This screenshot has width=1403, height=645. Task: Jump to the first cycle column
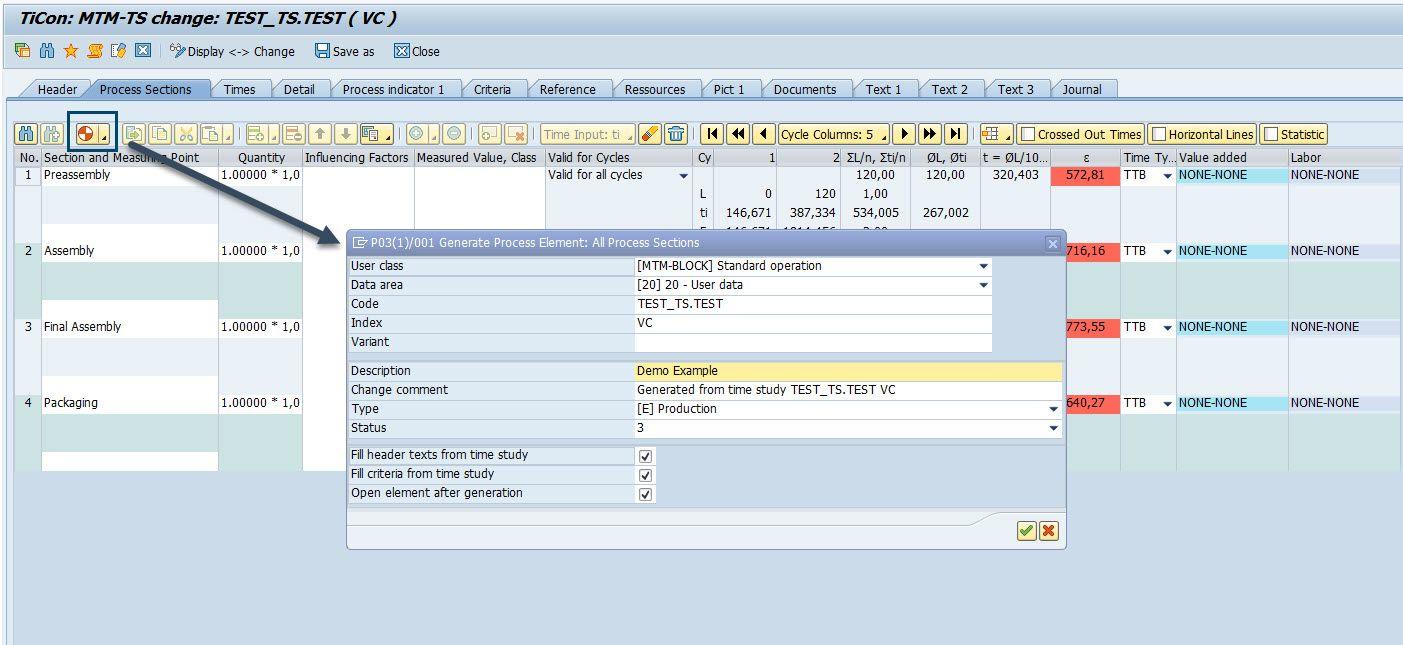(x=712, y=134)
